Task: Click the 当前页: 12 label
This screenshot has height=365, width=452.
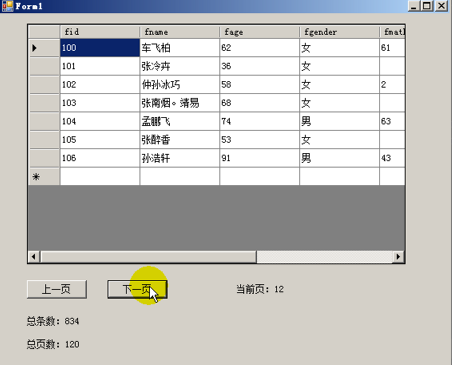Action: pos(260,289)
